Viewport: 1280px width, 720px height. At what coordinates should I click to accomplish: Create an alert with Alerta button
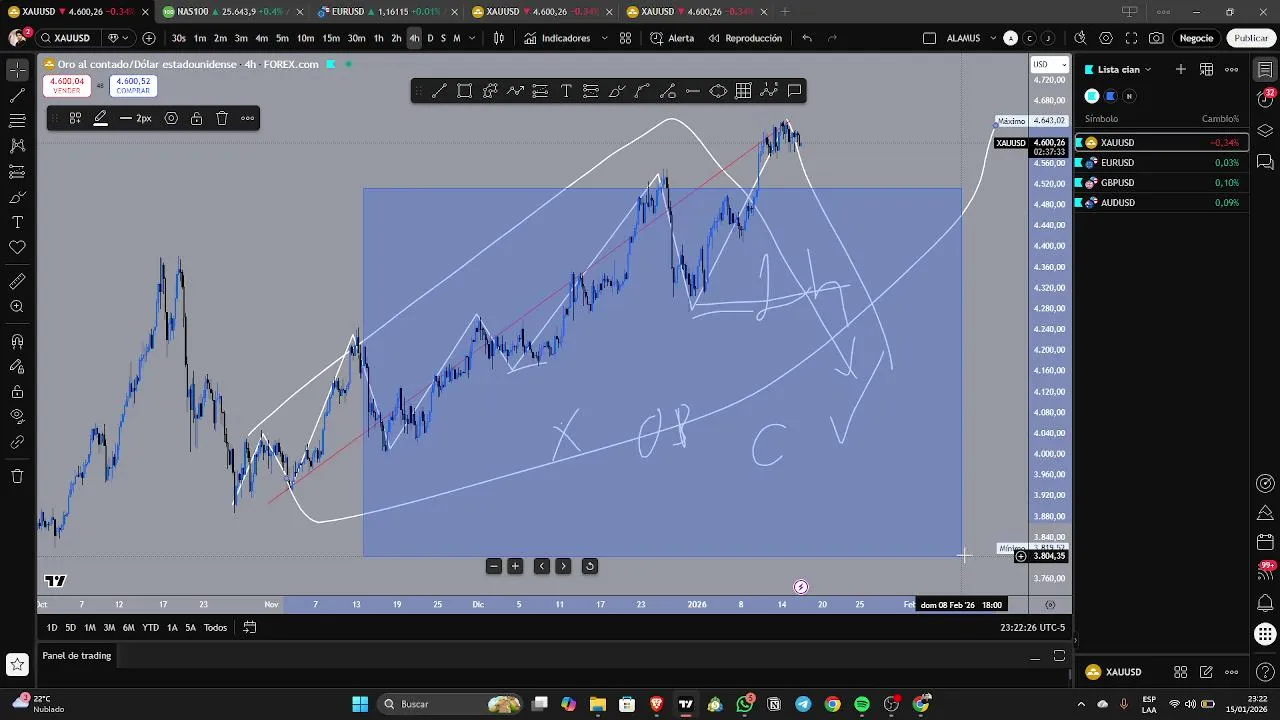coord(672,38)
